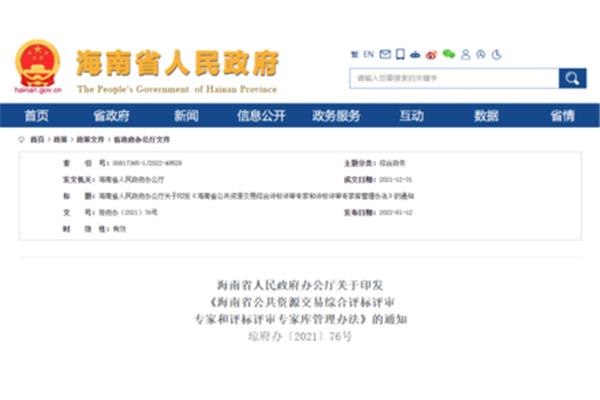The height and width of the screenshot is (400, 600).
Task: Click the 海南省人民政府 site title
Action: click(x=177, y=63)
